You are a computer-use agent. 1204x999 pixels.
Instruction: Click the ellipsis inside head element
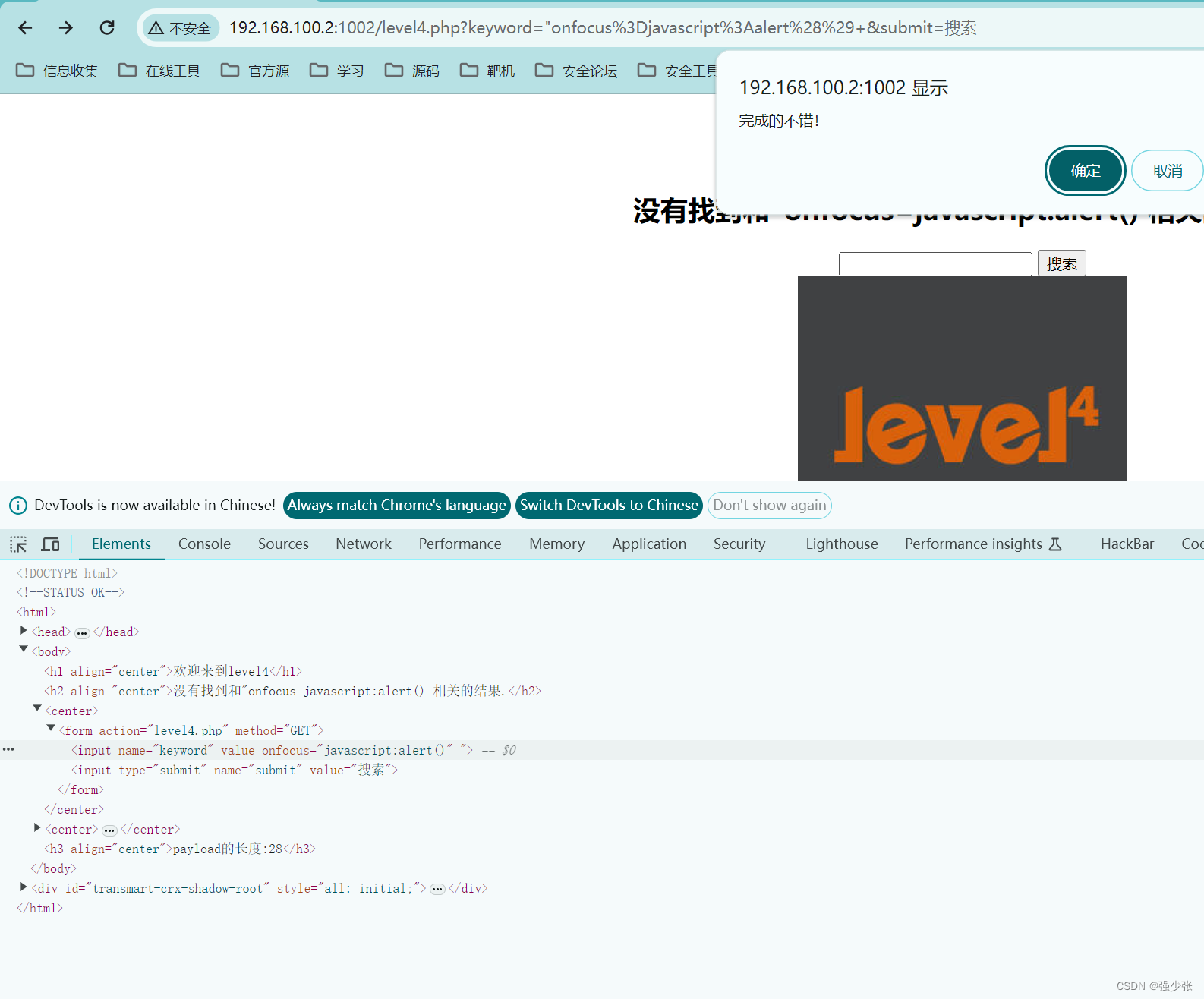(82, 633)
